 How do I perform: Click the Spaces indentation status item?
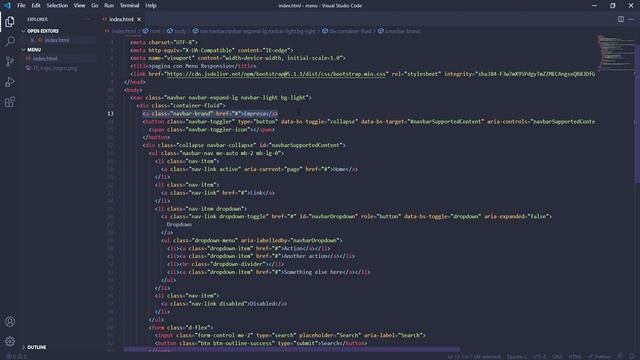tap(517, 356)
